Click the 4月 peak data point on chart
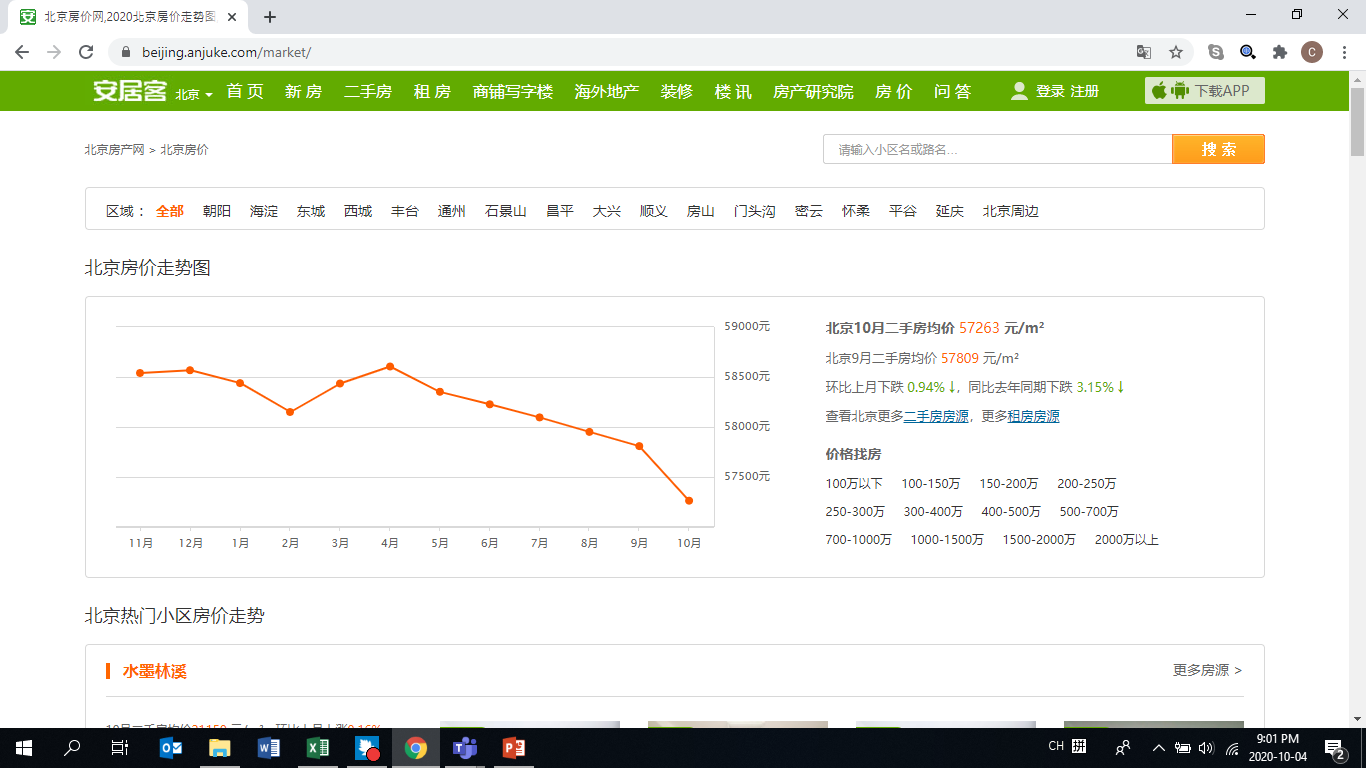The height and width of the screenshot is (768, 1366). point(390,366)
